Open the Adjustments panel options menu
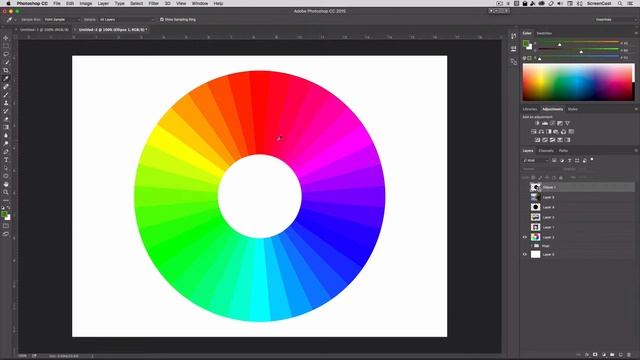Image resolution: width=640 pixels, height=360 pixels. click(636, 109)
